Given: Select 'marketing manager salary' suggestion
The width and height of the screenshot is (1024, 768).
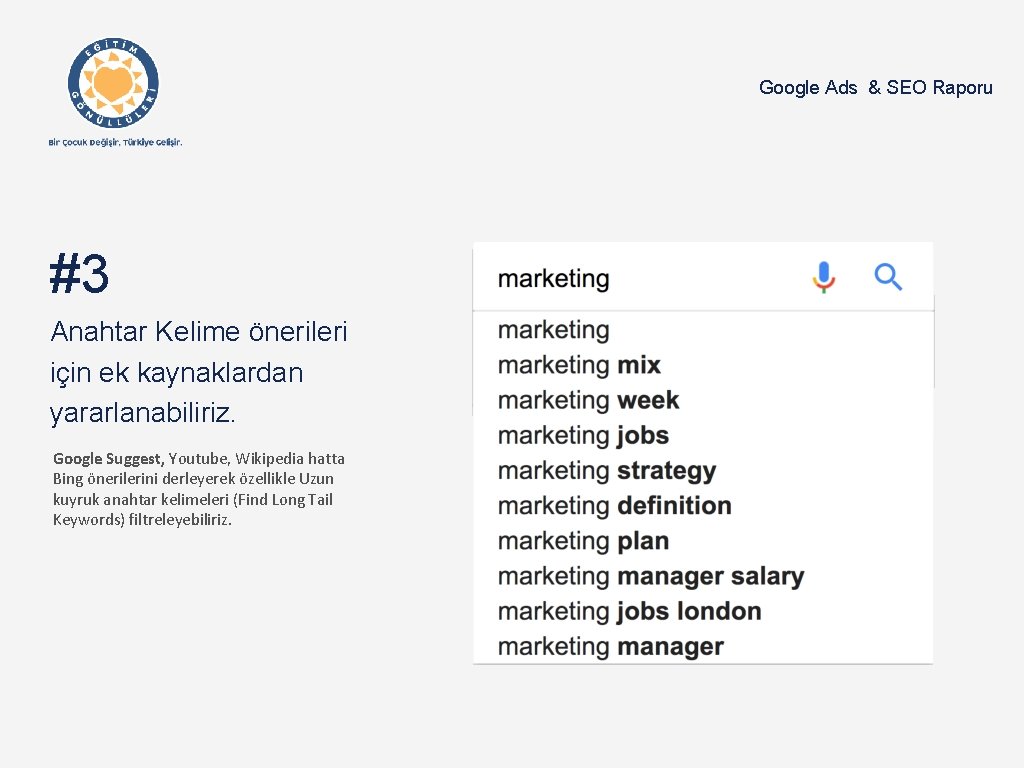Looking at the screenshot, I should pyautogui.click(x=650, y=576).
